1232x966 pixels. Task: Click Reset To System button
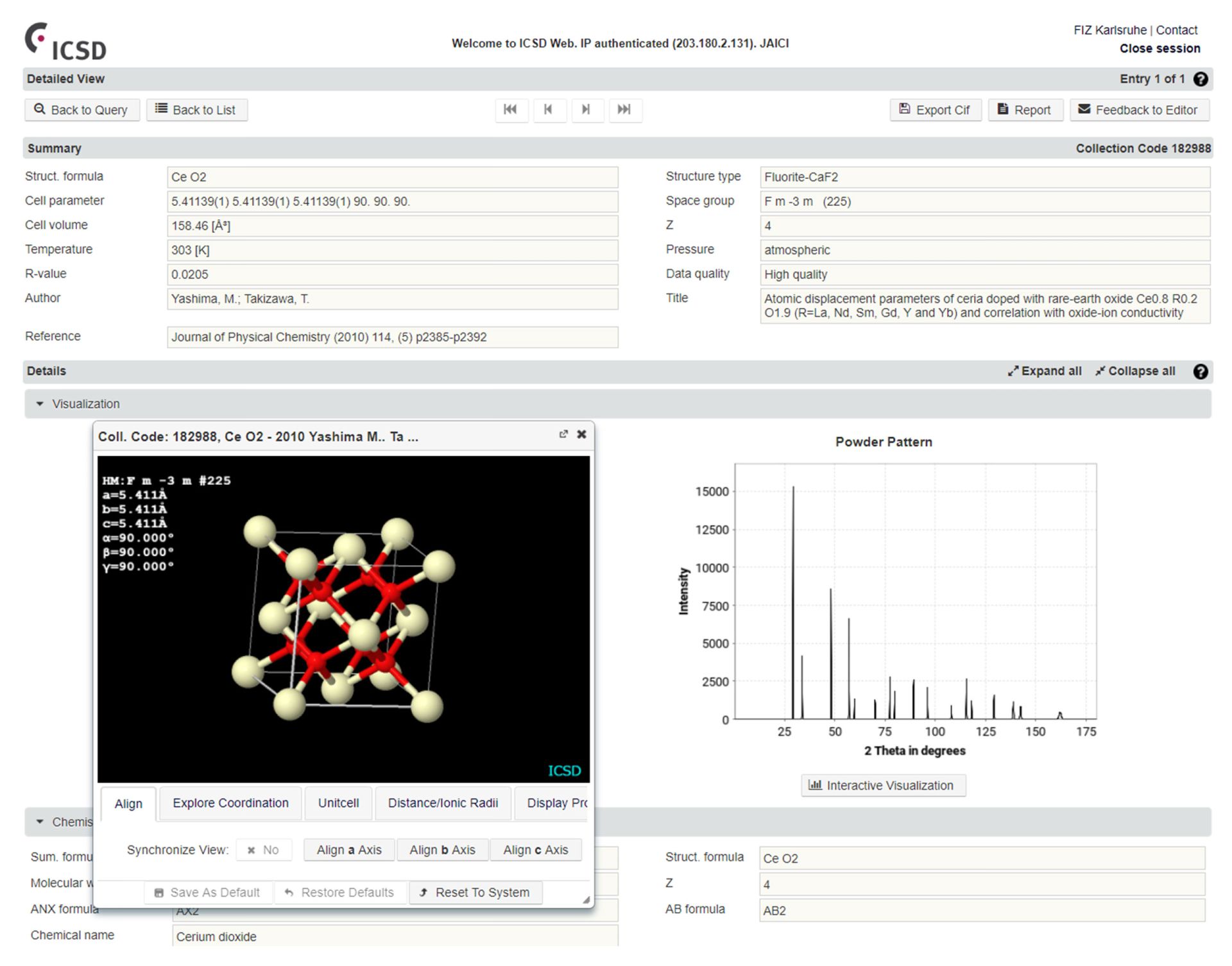click(475, 892)
